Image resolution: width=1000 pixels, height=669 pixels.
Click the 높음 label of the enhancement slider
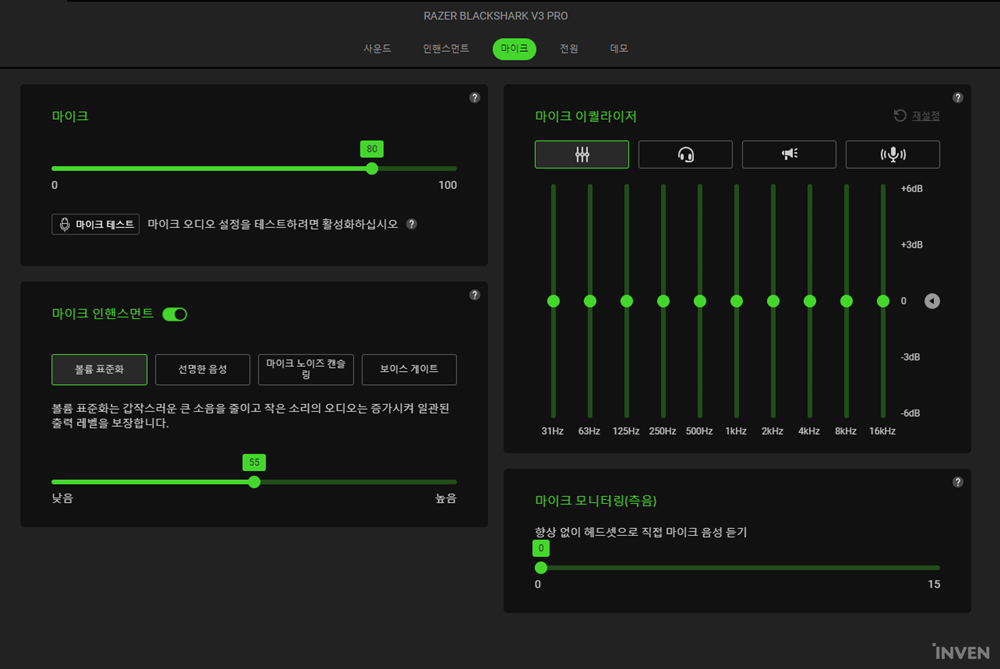[x=446, y=499]
